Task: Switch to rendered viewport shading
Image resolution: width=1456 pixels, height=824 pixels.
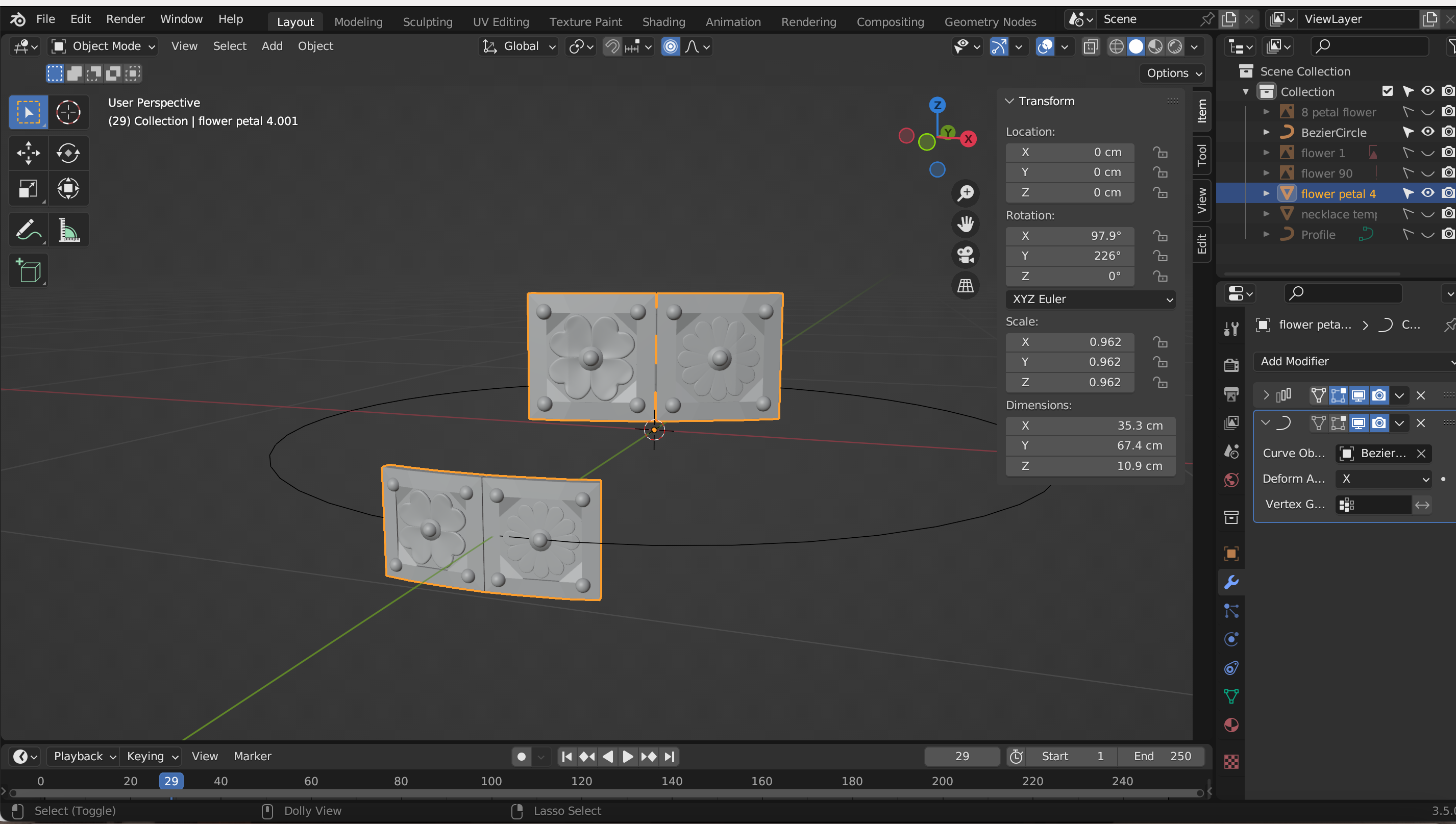Action: (x=1175, y=46)
